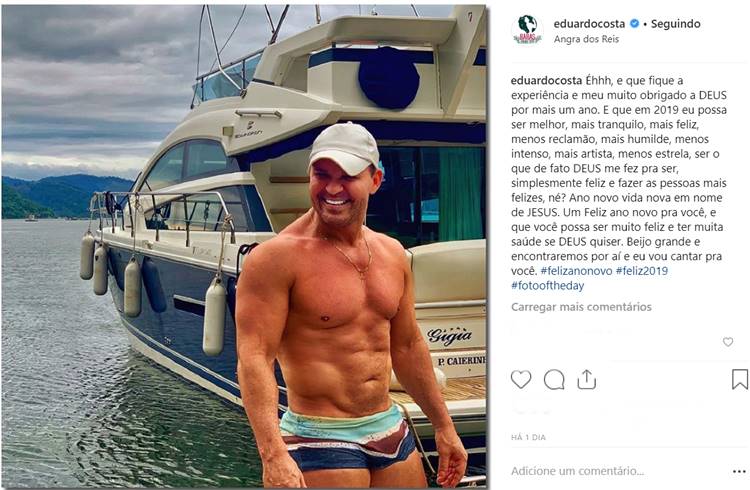Screen dimensions: 750x490
Task: Click the profile avatar picture
Action: (x=527, y=29)
